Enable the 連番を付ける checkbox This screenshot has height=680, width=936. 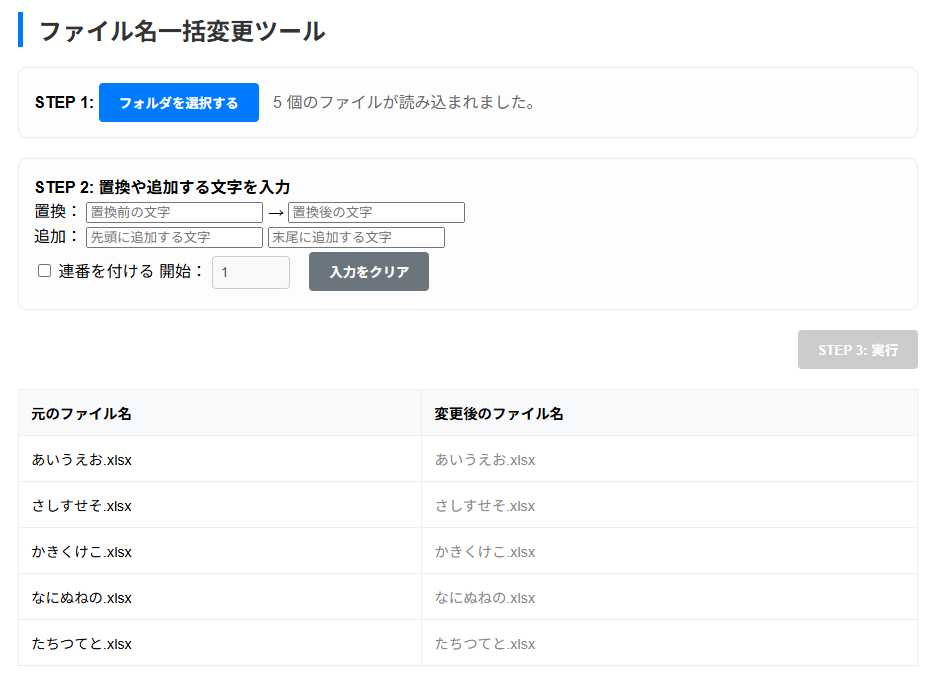[44, 271]
